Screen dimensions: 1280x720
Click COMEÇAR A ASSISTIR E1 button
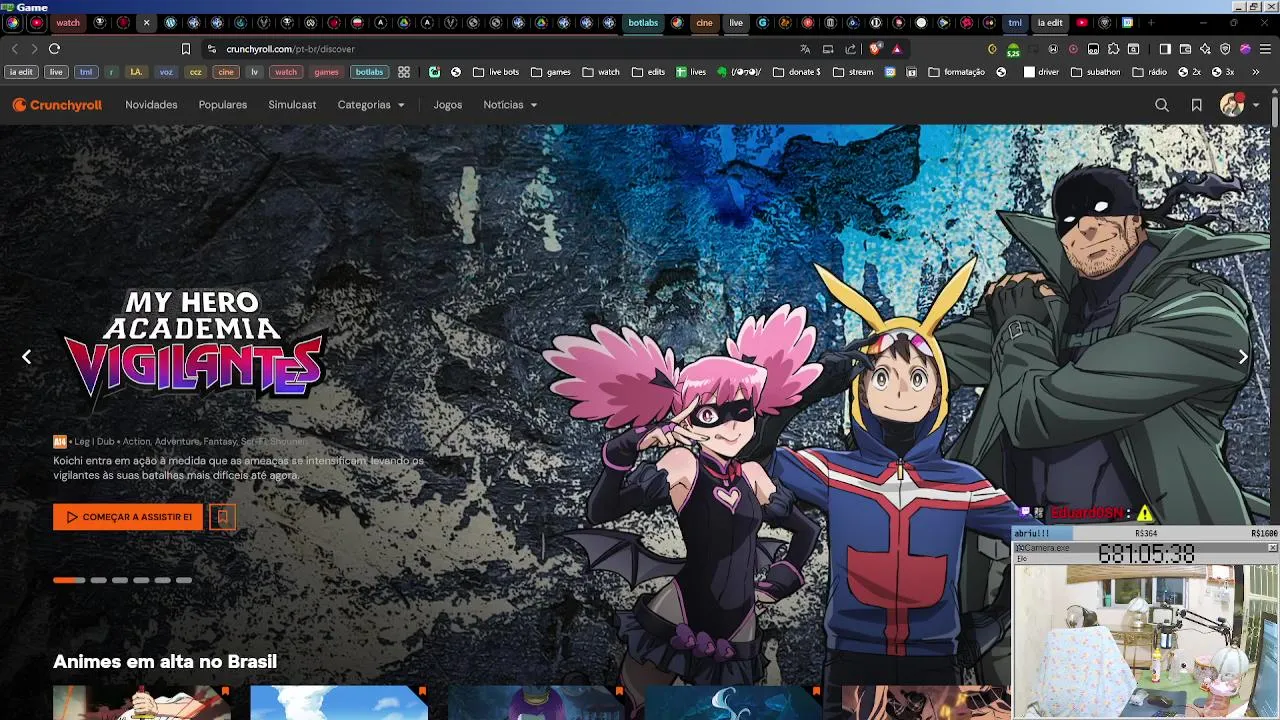point(128,517)
